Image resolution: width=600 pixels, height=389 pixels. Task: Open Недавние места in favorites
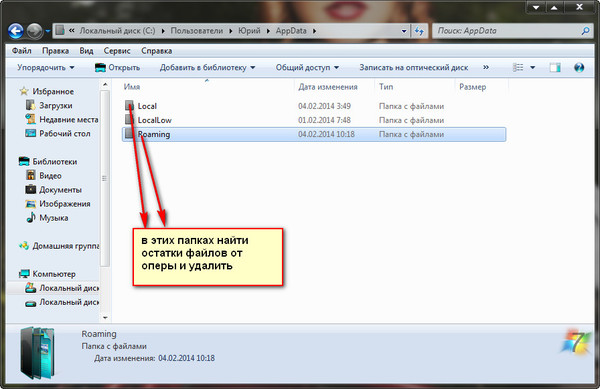coord(69,120)
